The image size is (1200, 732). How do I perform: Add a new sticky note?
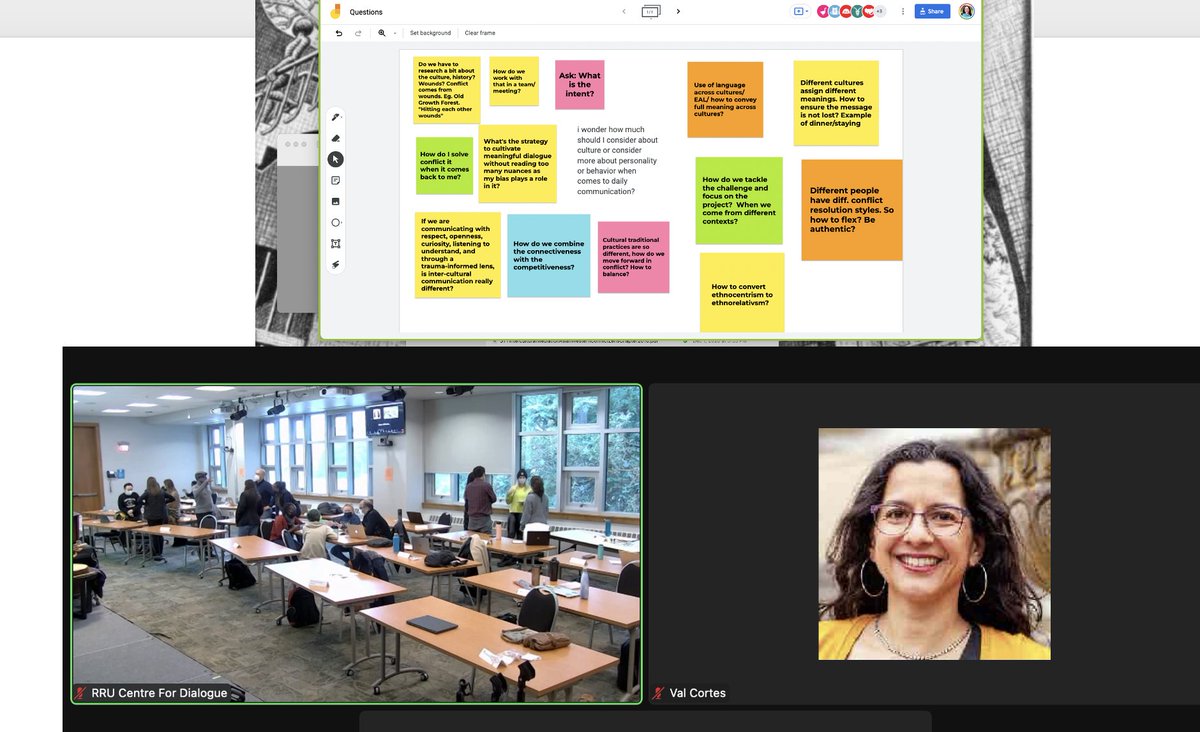click(x=335, y=180)
